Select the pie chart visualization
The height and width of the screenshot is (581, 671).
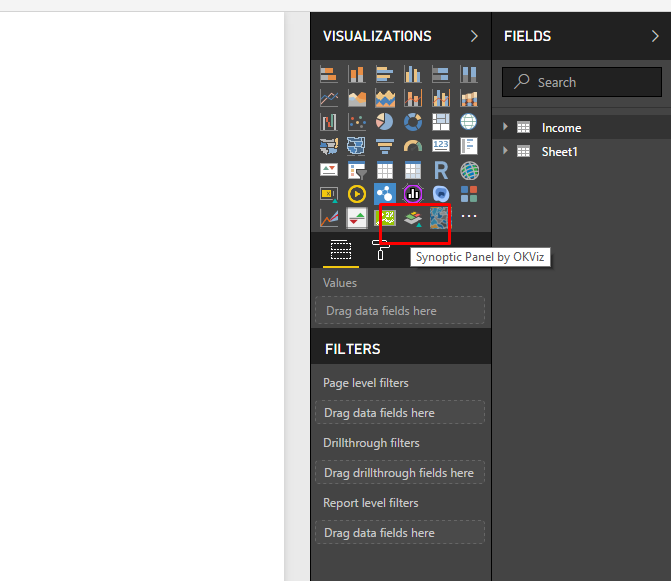click(385, 122)
